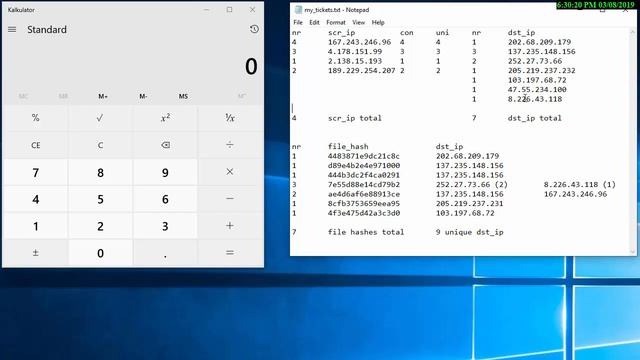Click the multiply operator key
This screenshot has width=640, height=360.
click(230, 172)
